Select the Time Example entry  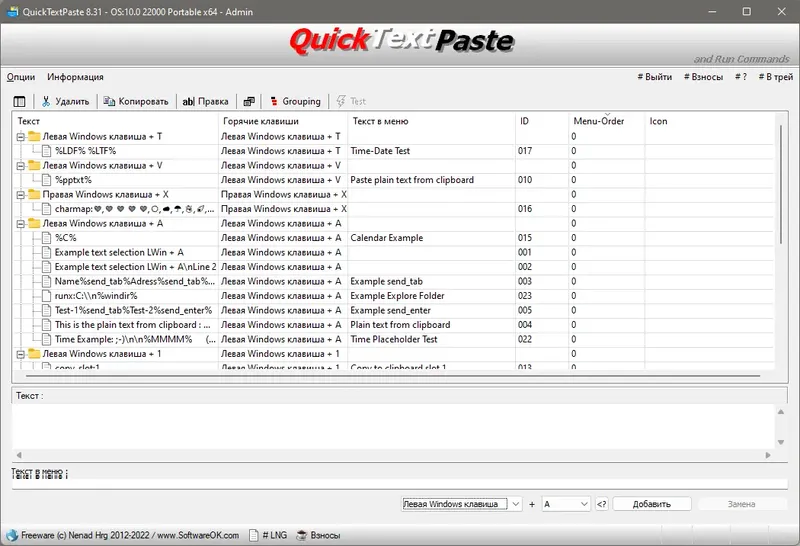[x=135, y=339]
